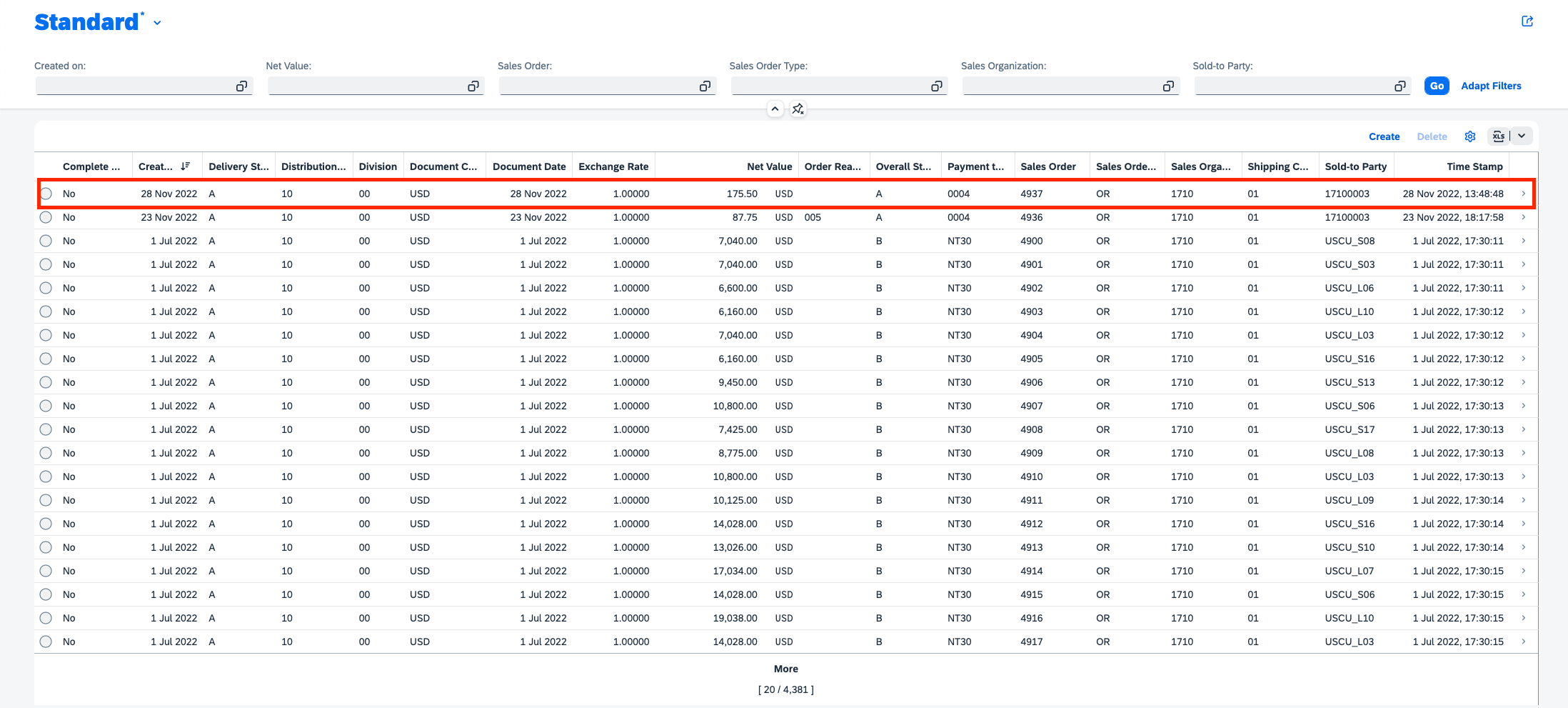Click the Create button
This screenshot has width=1568, height=708.
tap(1384, 136)
